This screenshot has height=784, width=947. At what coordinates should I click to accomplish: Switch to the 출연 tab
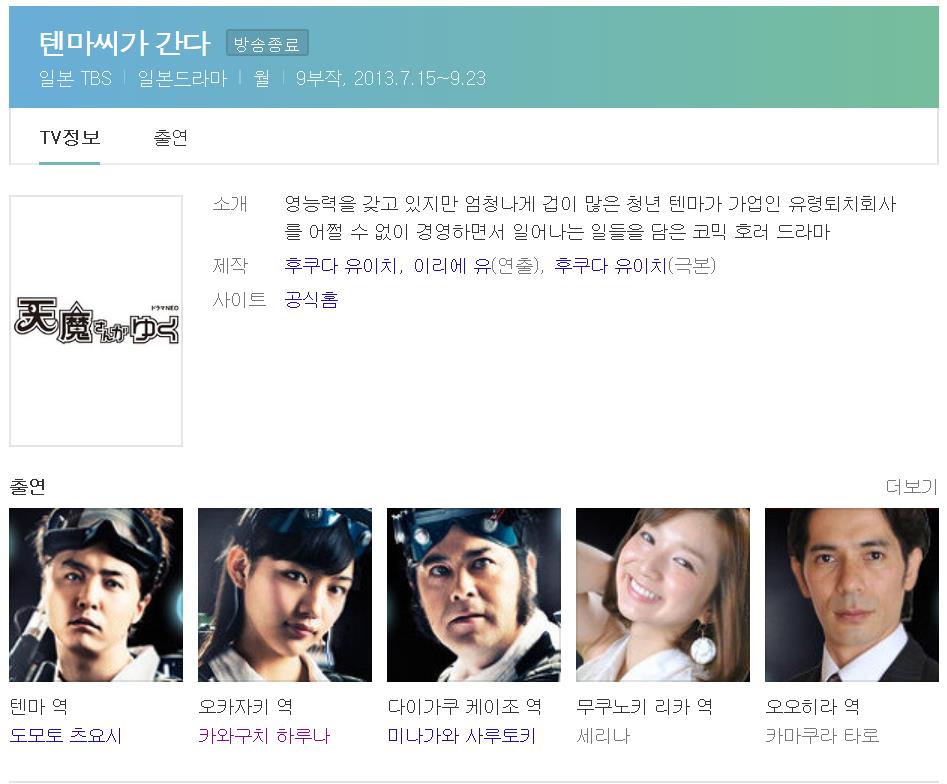[x=170, y=138]
